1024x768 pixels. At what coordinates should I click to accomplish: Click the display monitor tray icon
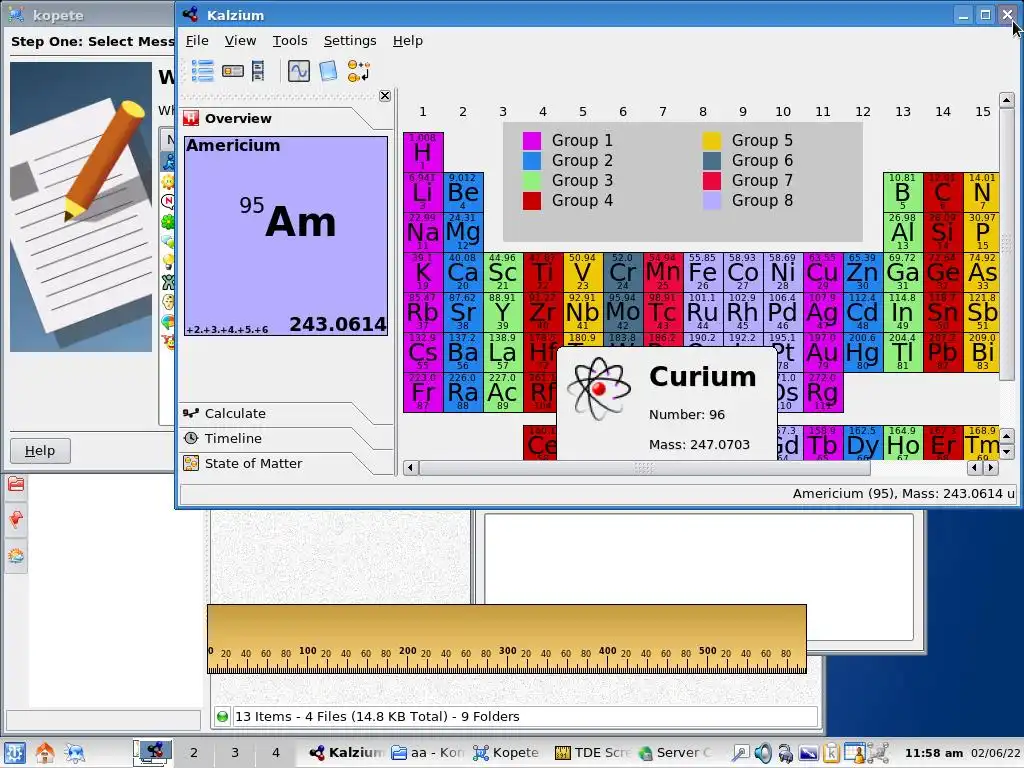tap(808, 753)
